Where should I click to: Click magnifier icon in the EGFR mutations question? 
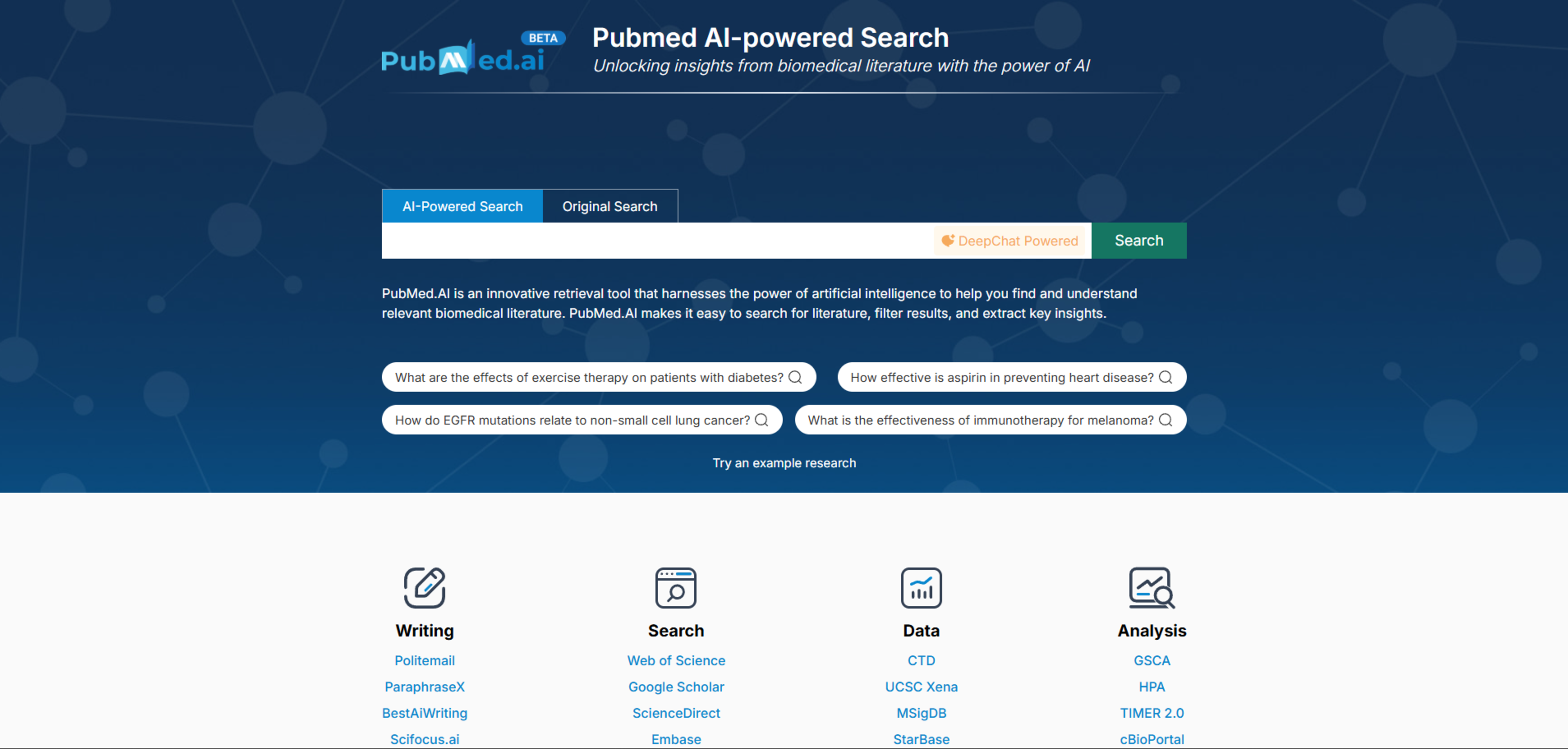pyautogui.click(x=762, y=420)
